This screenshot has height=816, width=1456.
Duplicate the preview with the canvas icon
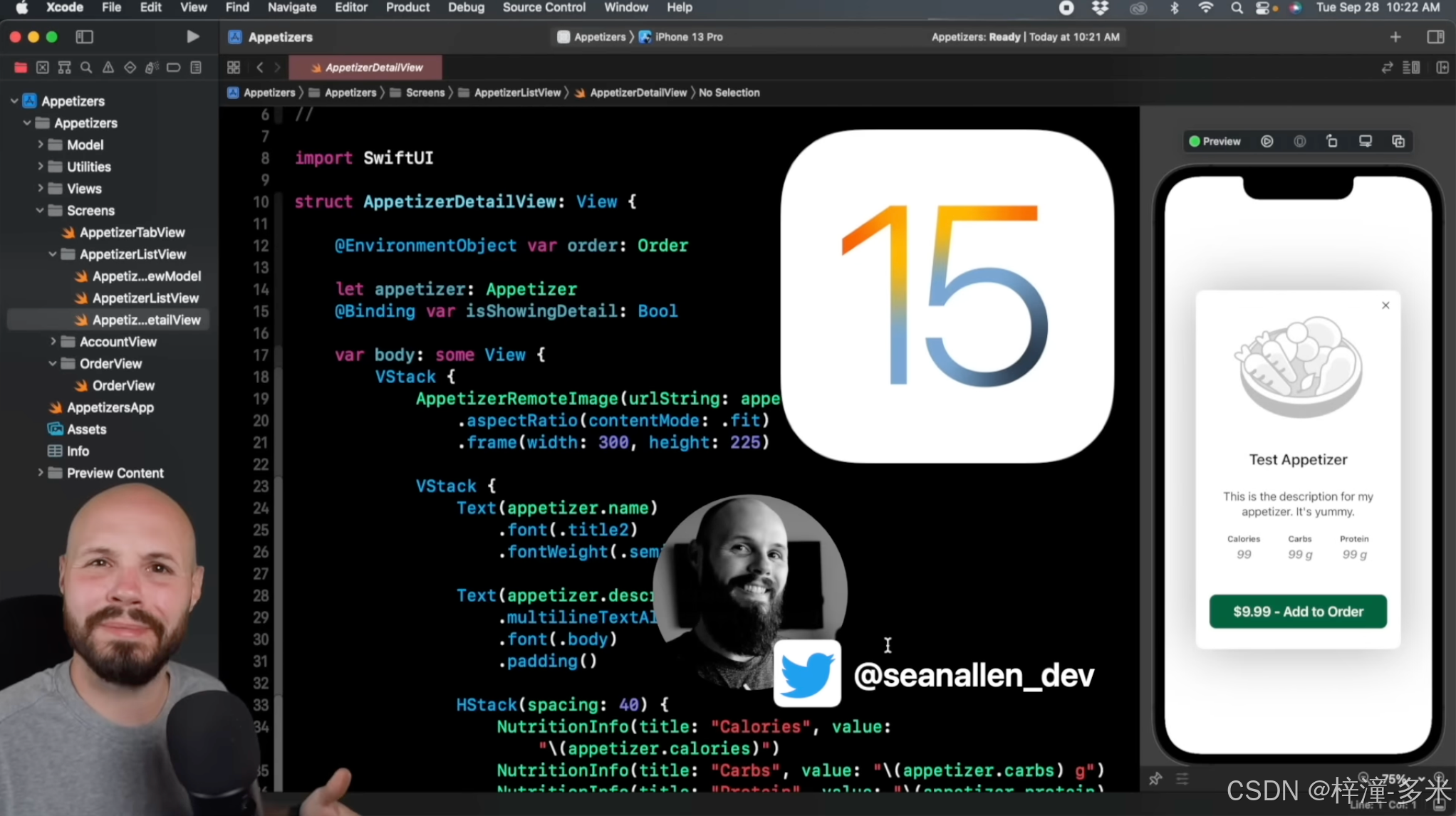1398,141
